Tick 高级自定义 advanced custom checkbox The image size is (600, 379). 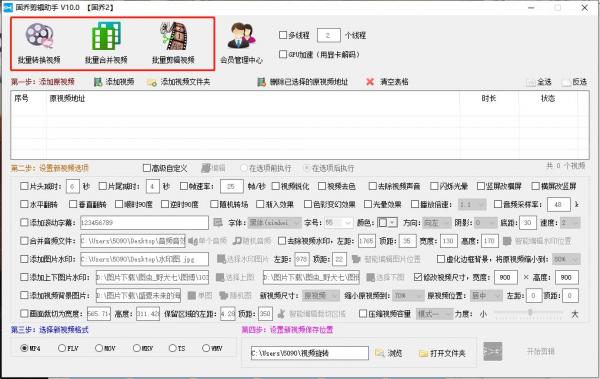pyautogui.click(x=147, y=168)
